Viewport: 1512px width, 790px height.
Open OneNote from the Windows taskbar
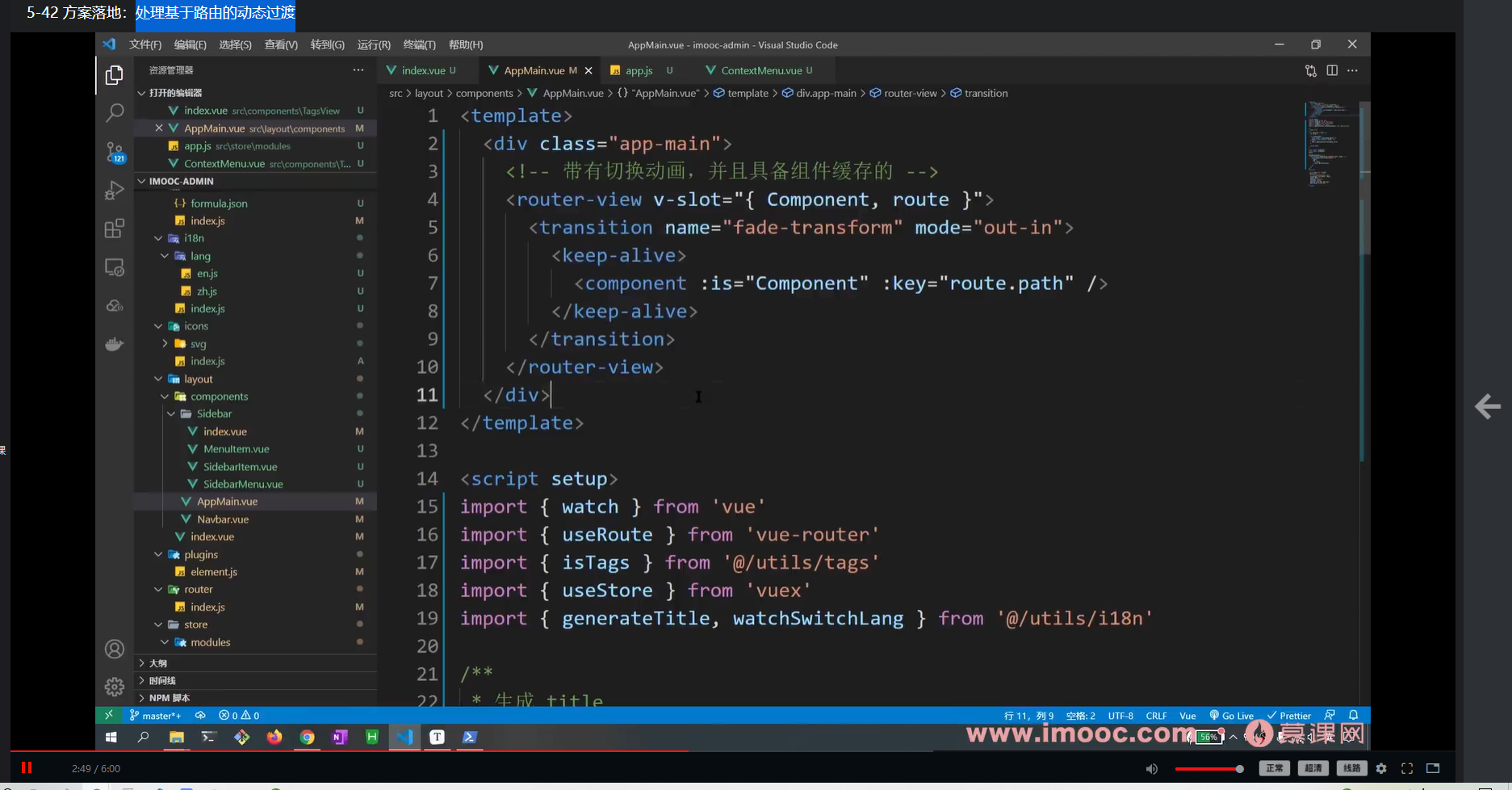tap(340, 737)
